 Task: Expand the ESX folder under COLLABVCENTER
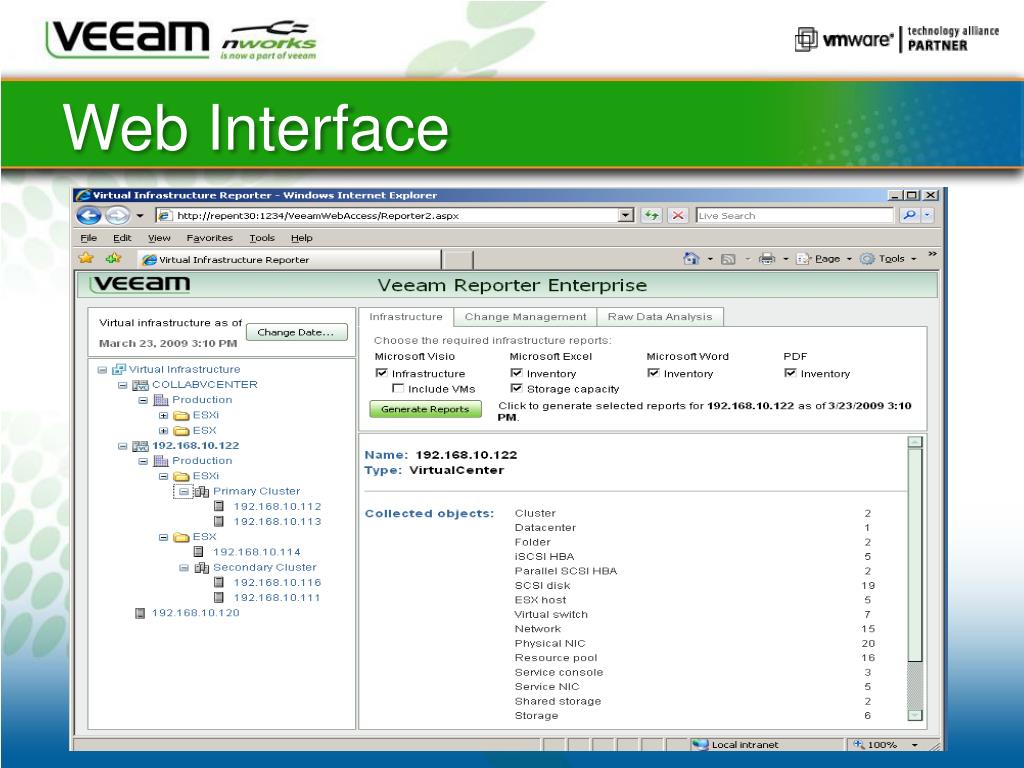163,431
